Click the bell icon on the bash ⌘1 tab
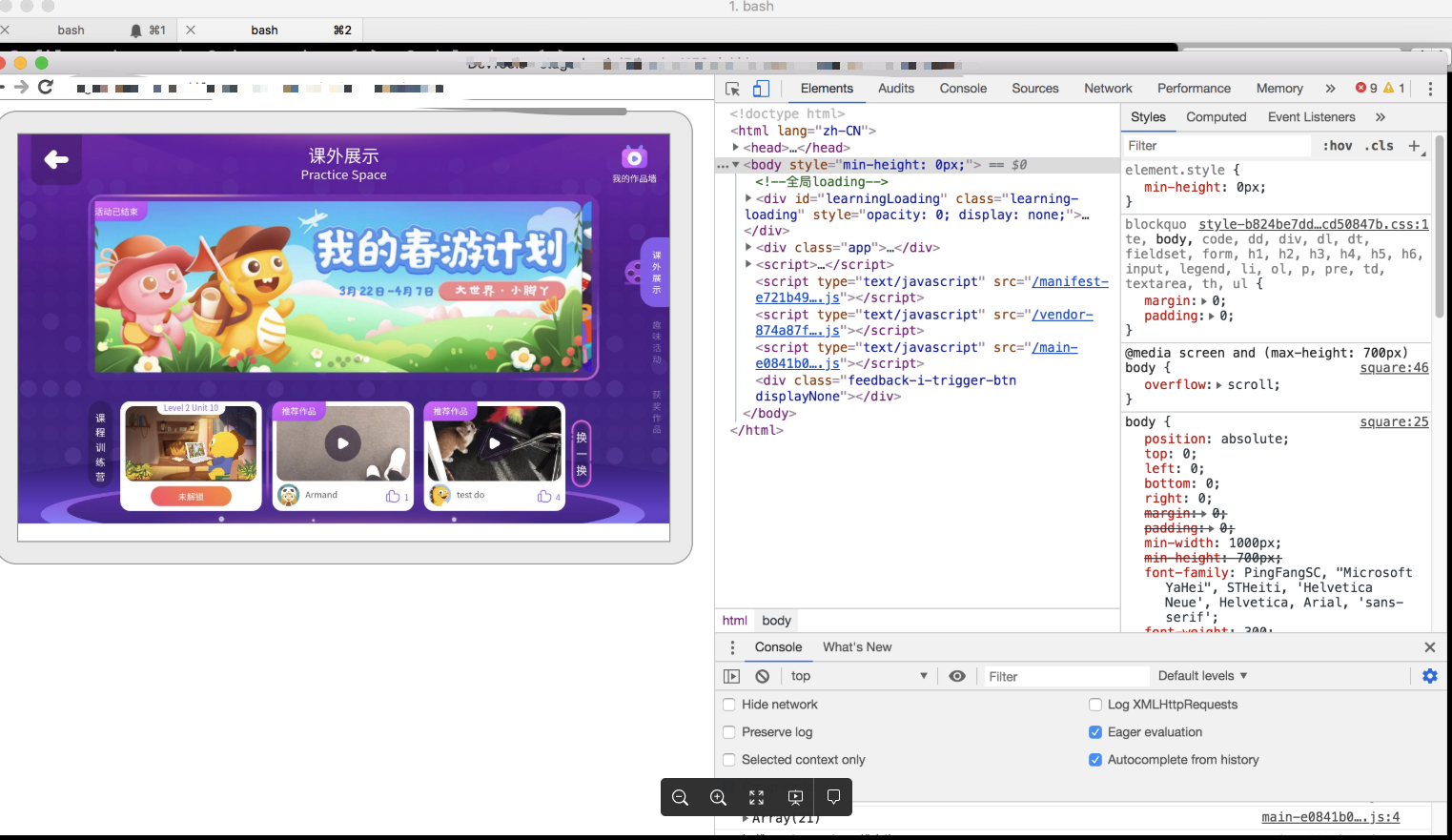 coord(136,31)
